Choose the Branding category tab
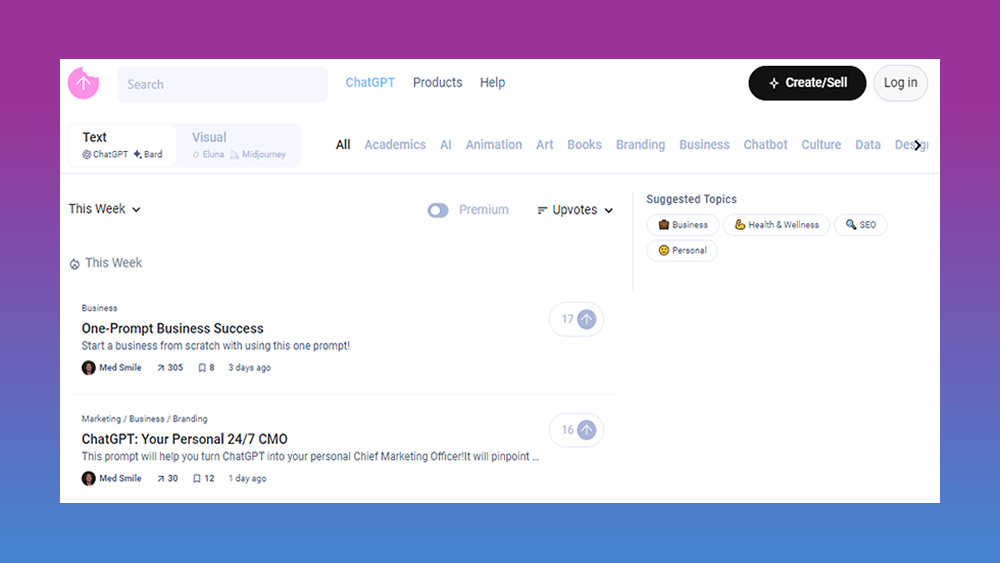Image resolution: width=1000 pixels, height=563 pixels. (640, 145)
